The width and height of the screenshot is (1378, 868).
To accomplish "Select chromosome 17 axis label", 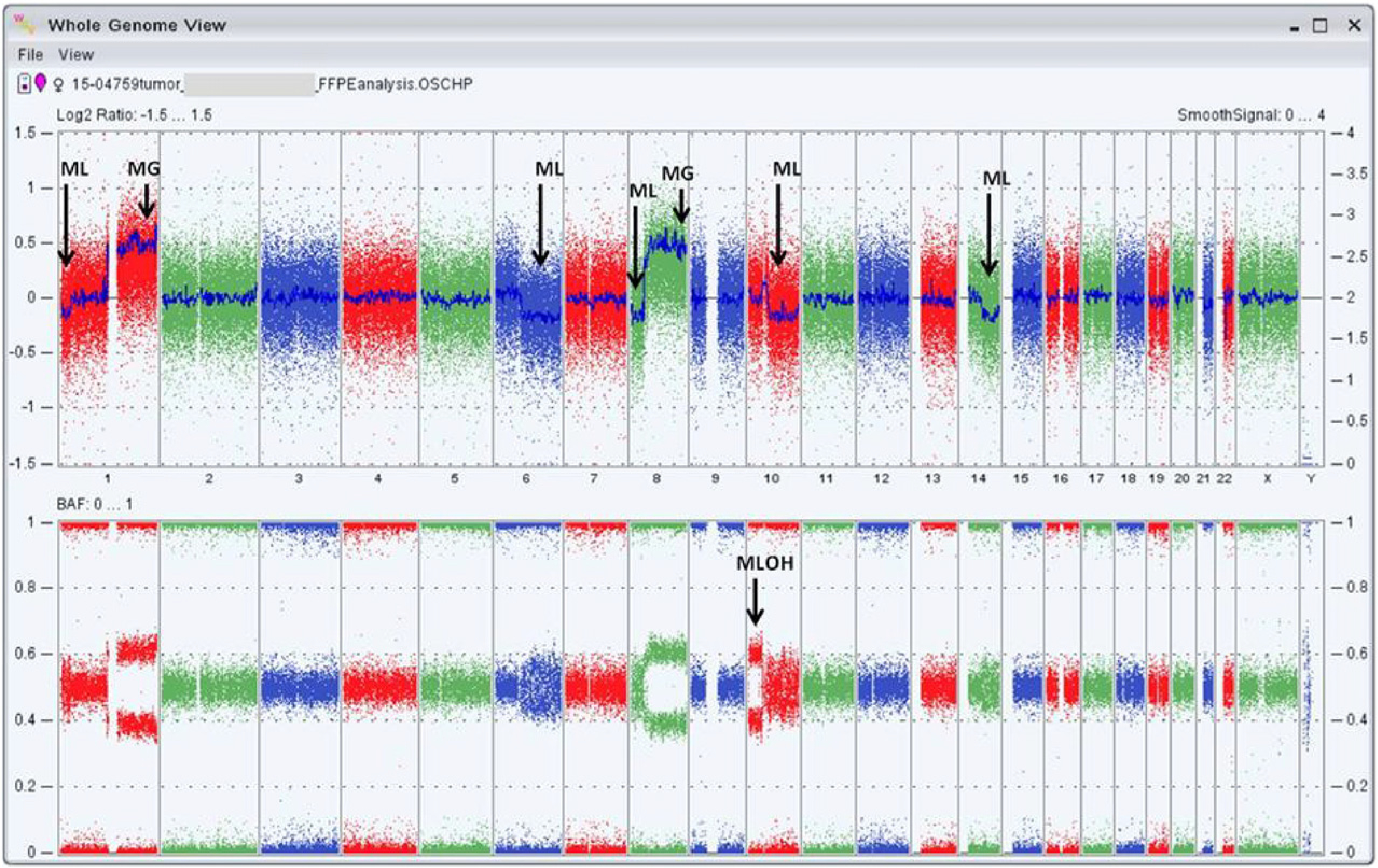I will pos(1096,479).
